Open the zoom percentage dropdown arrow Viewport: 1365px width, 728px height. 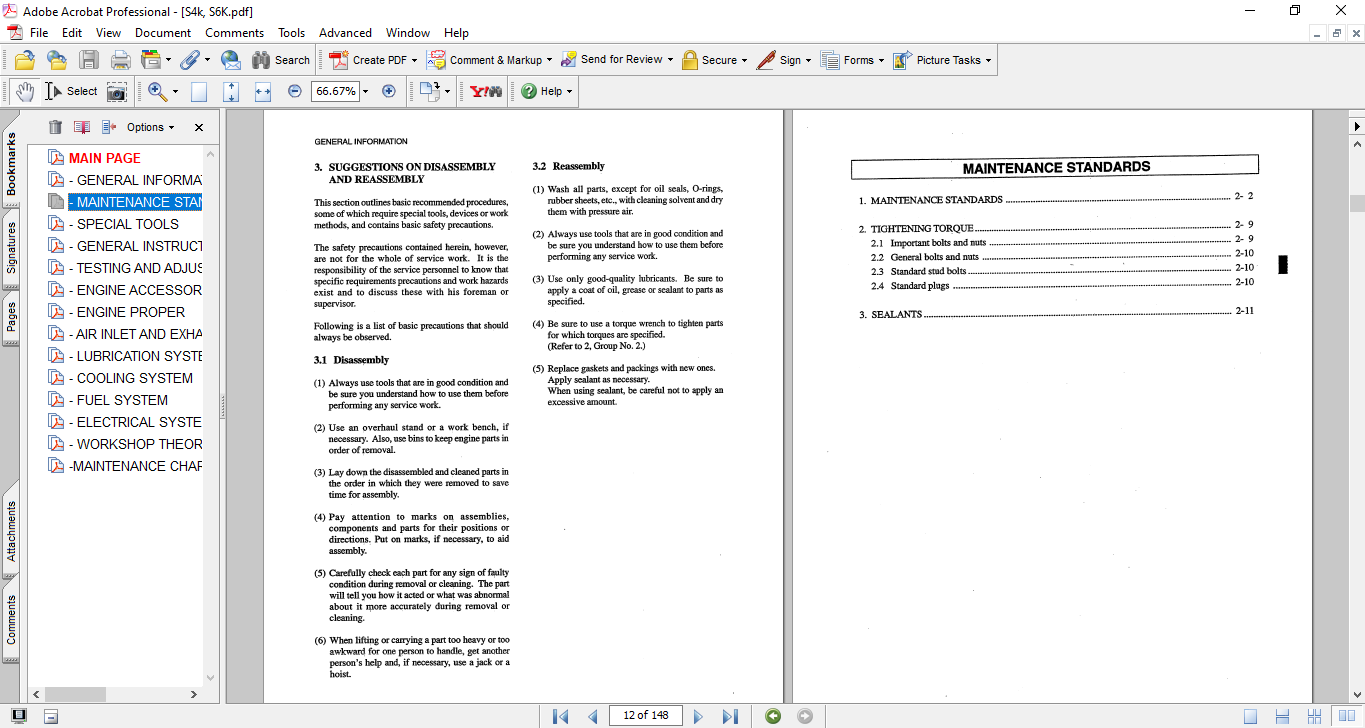(x=365, y=91)
